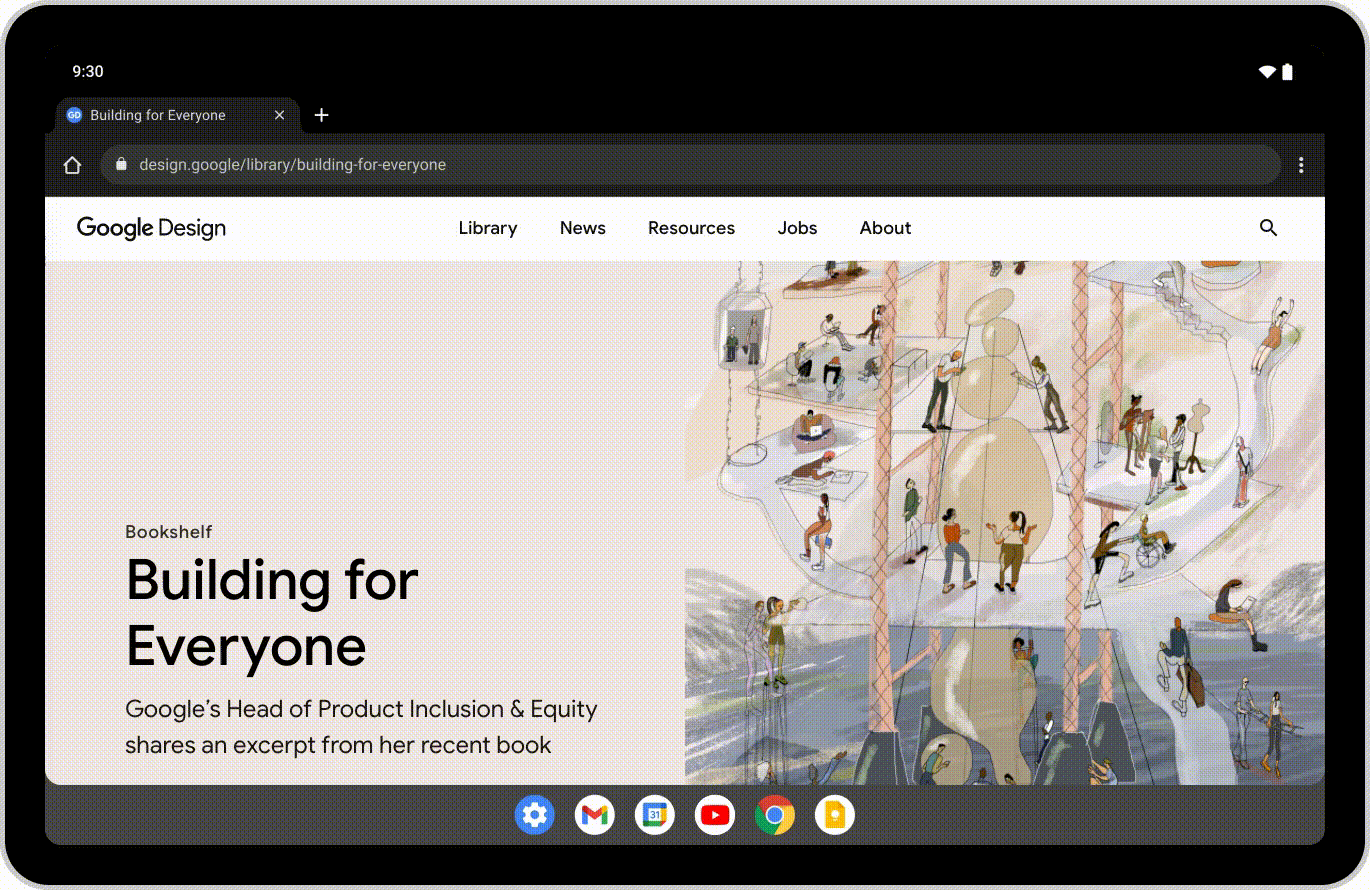Viewport: 1370px width, 890px height.
Task: Open the About page
Action: pyautogui.click(x=885, y=228)
